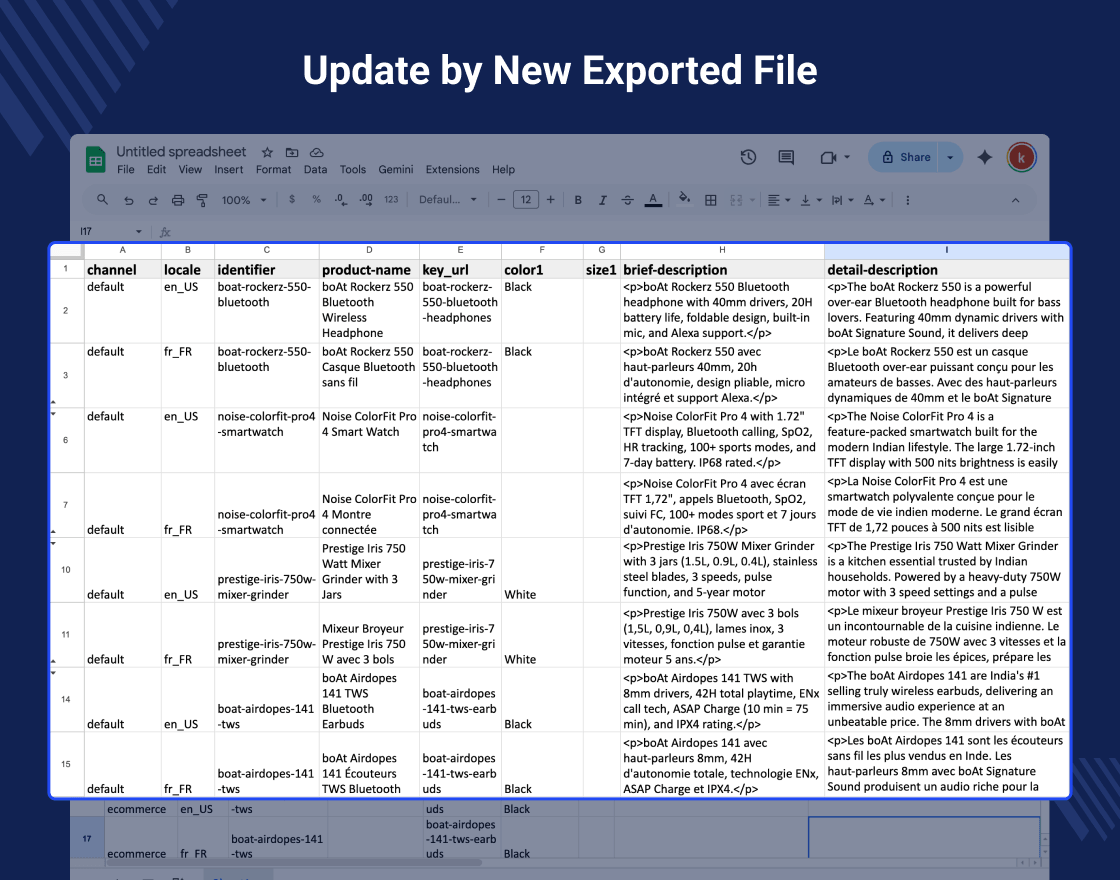Open the text color picker
The image size is (1120, 880).
coord(653,201)
